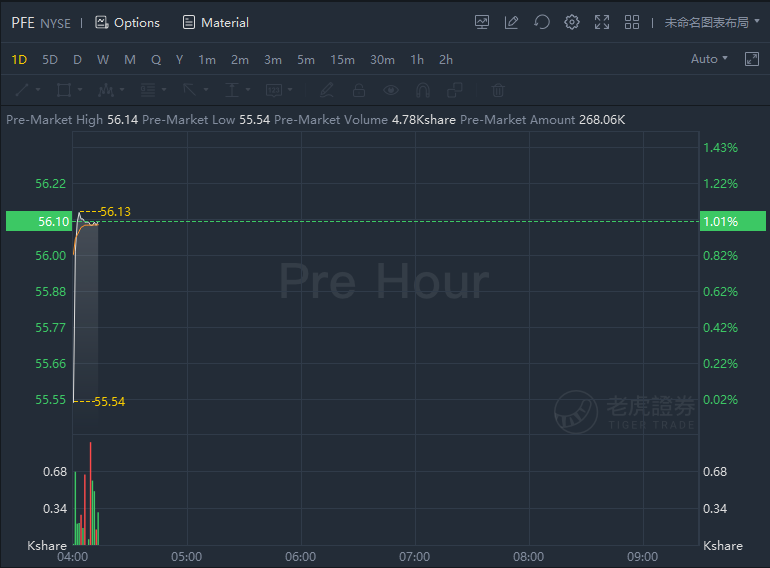Viewport: 770px width, 568px height.
Task: Click the tallest red volume bar
Action: [x=90, y=493]
